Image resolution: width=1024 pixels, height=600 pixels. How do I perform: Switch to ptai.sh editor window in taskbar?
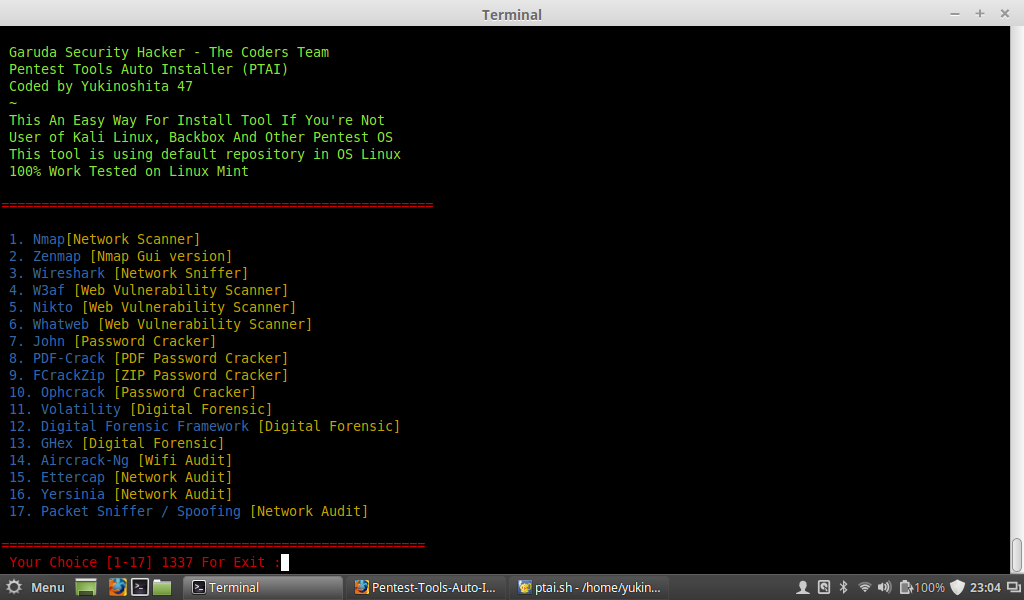(589, 587)
